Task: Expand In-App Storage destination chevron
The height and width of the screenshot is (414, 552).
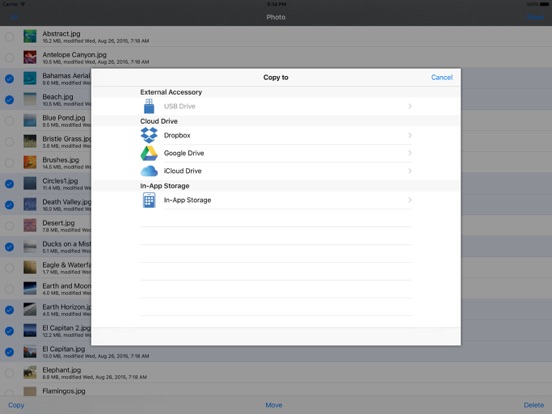Action: point(410,200)
